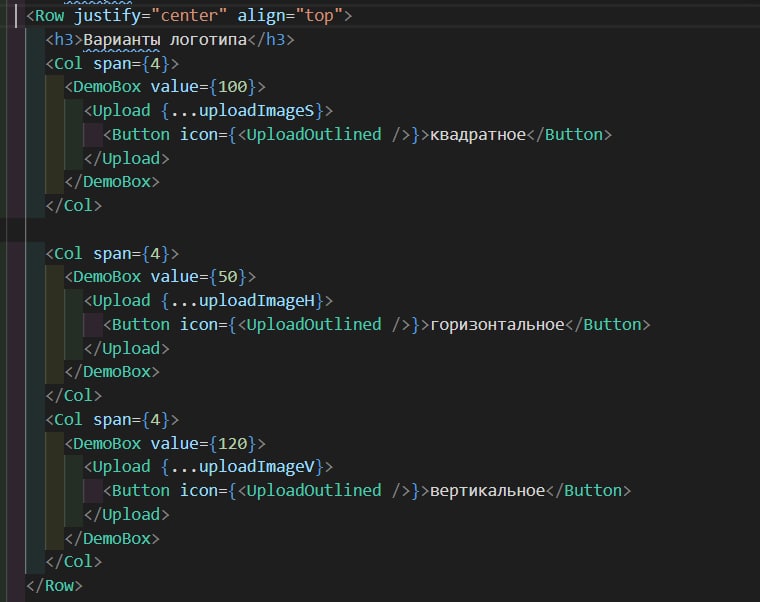Click the opening 'h3' tag name
This screenshot has width=760, height=602.
[63, 39]
